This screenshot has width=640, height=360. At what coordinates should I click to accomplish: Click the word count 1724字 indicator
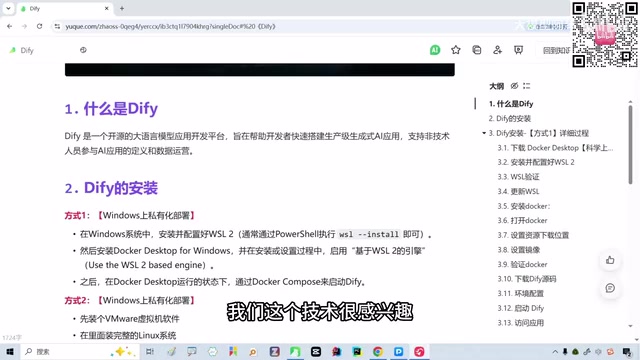click(12, 338)
